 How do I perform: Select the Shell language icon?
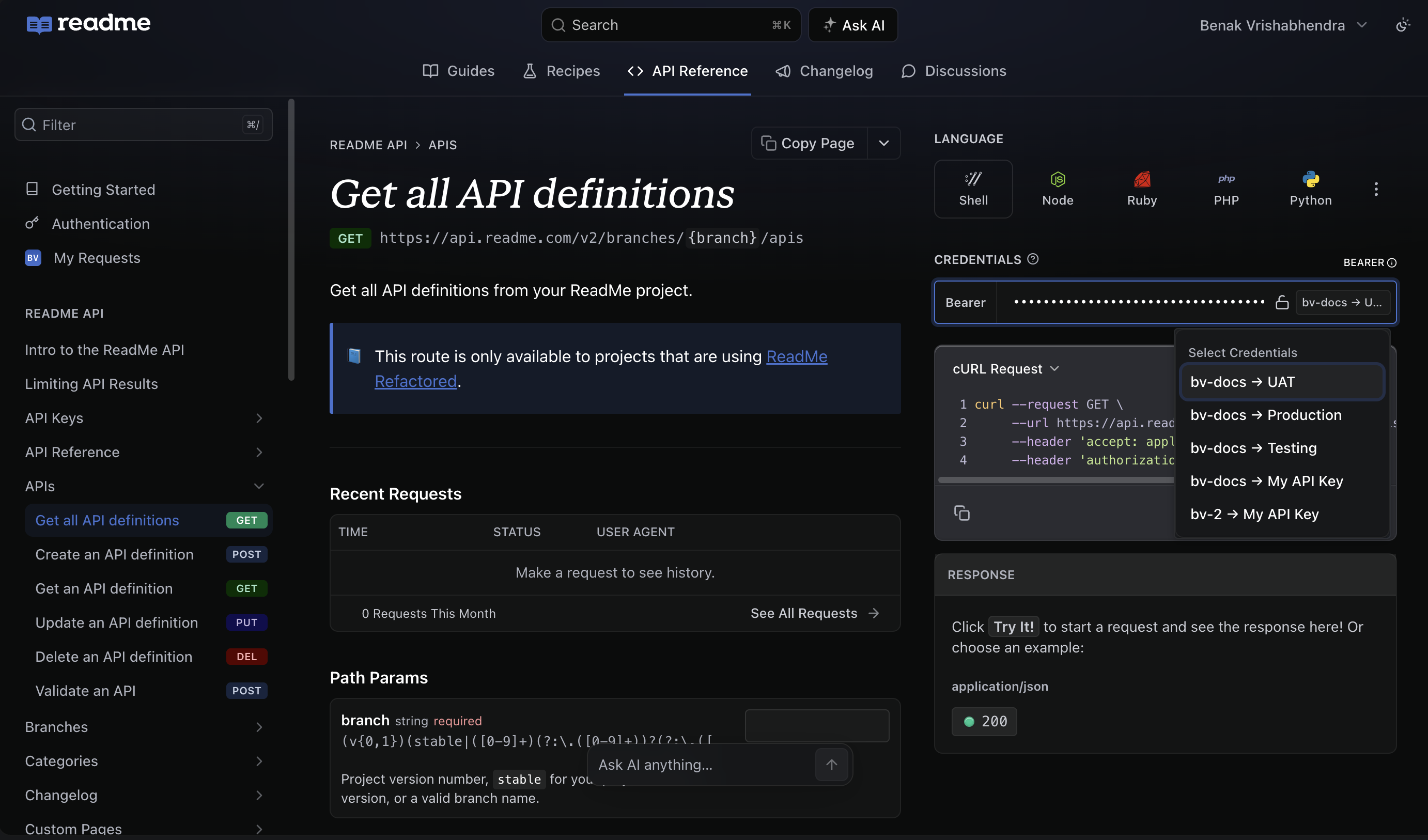coord(973,189)
